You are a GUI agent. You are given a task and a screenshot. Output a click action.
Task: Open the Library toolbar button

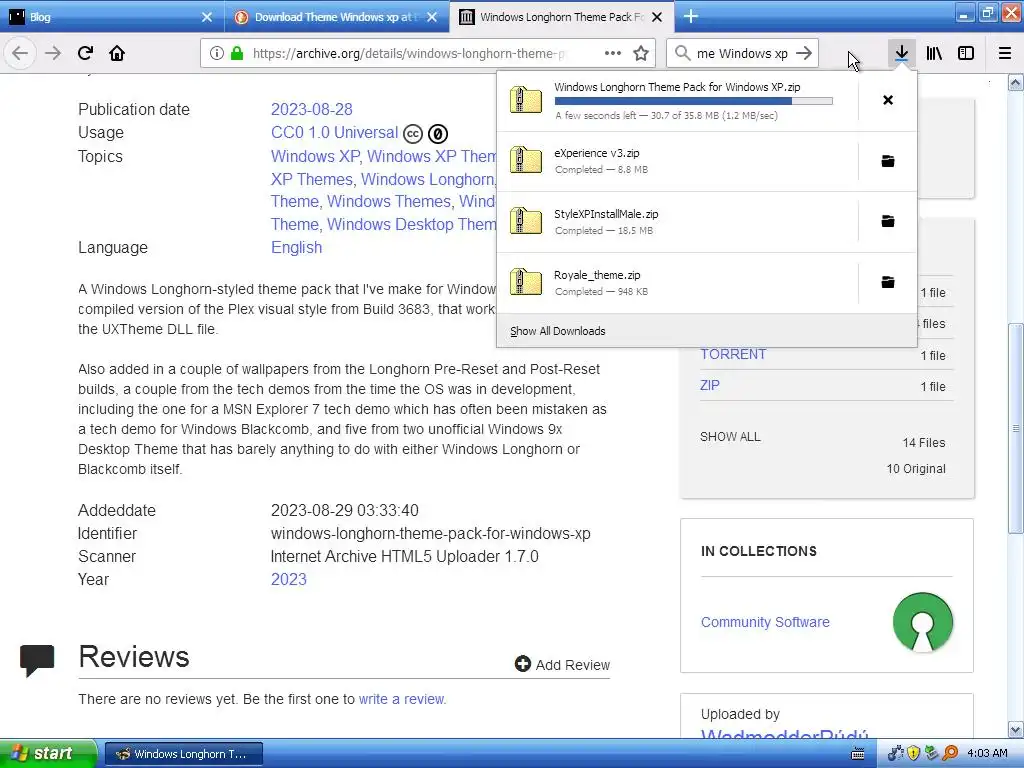coord(934,53)
